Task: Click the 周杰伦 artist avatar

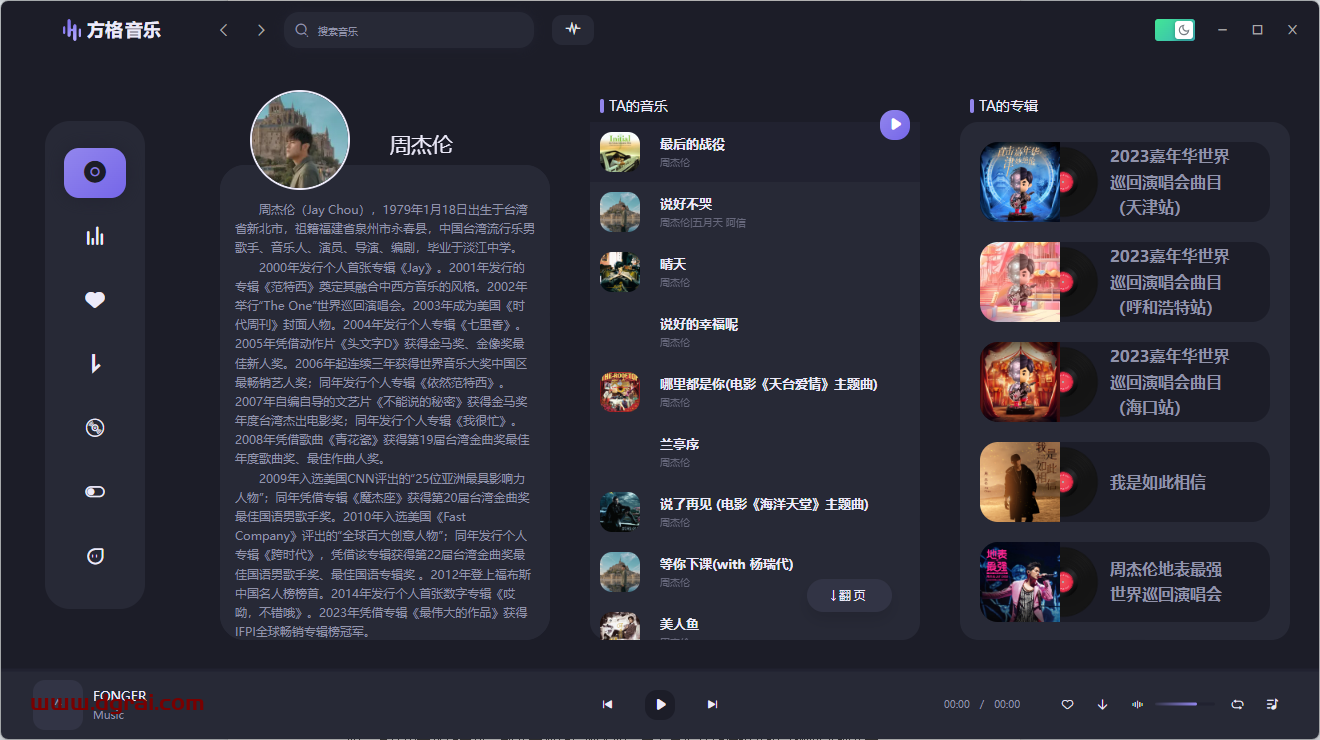Action: coord(300,140)
